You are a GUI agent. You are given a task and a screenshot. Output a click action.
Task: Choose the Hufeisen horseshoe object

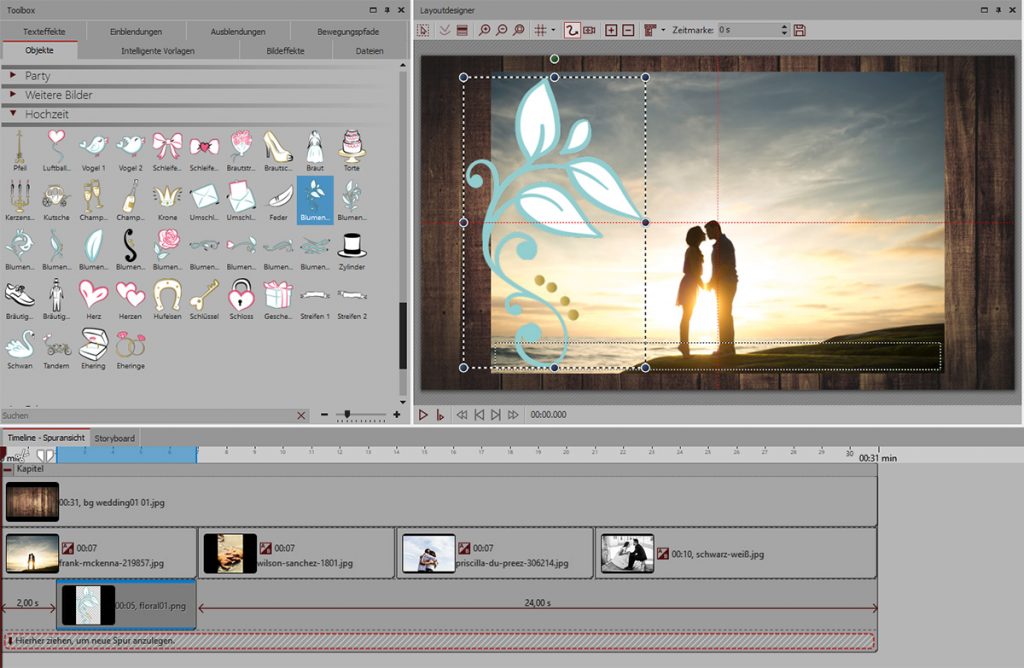[167, 295]
